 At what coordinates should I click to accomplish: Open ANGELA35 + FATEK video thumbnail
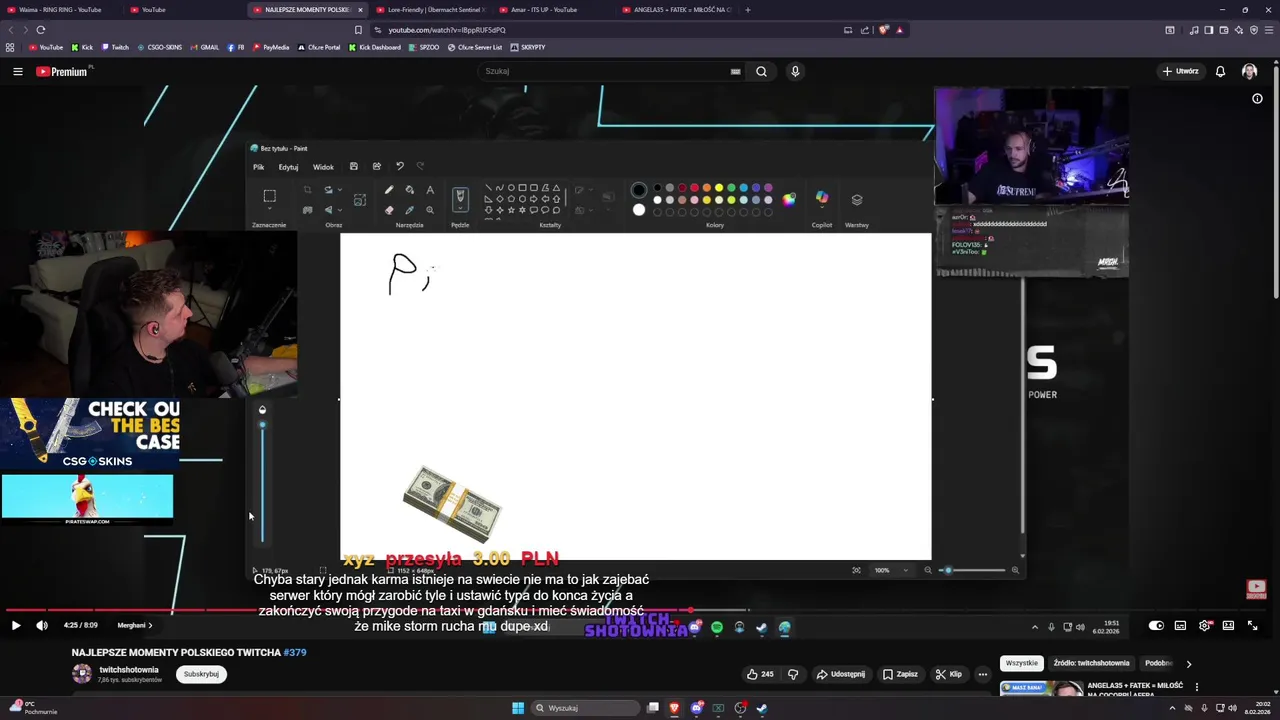[x=1042, y=689]
